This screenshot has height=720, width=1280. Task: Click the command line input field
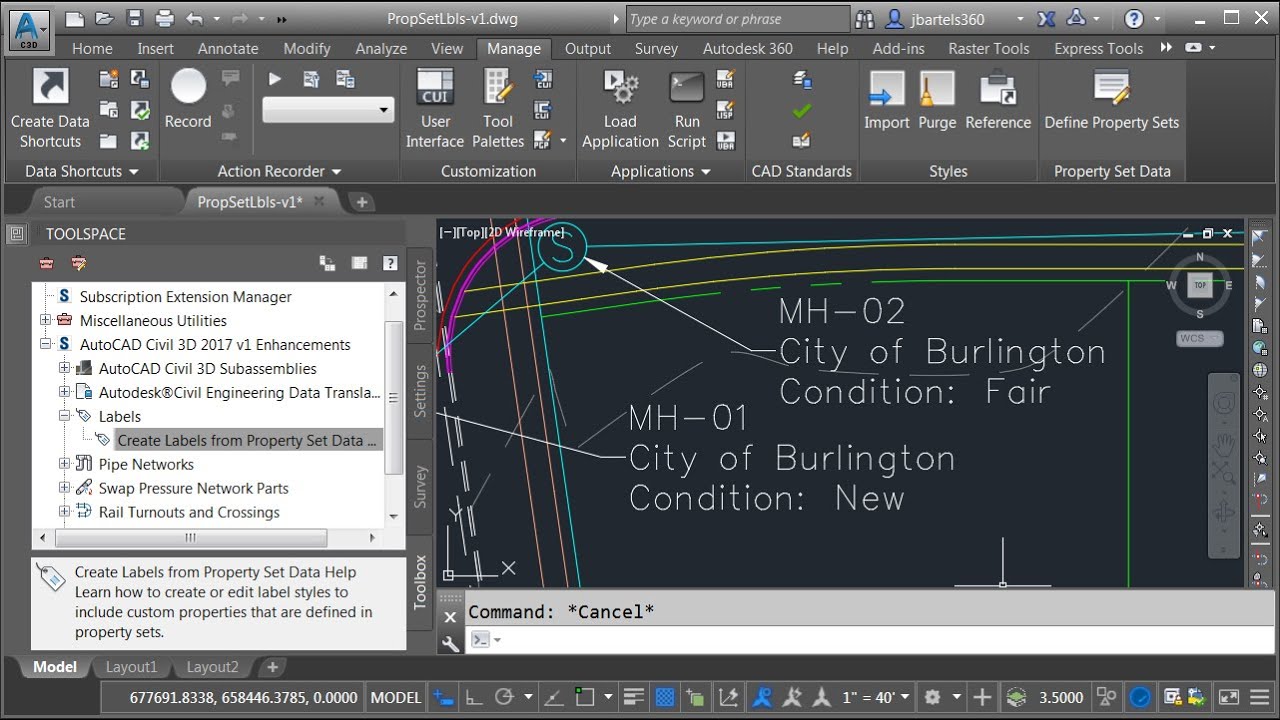[870, 640]
